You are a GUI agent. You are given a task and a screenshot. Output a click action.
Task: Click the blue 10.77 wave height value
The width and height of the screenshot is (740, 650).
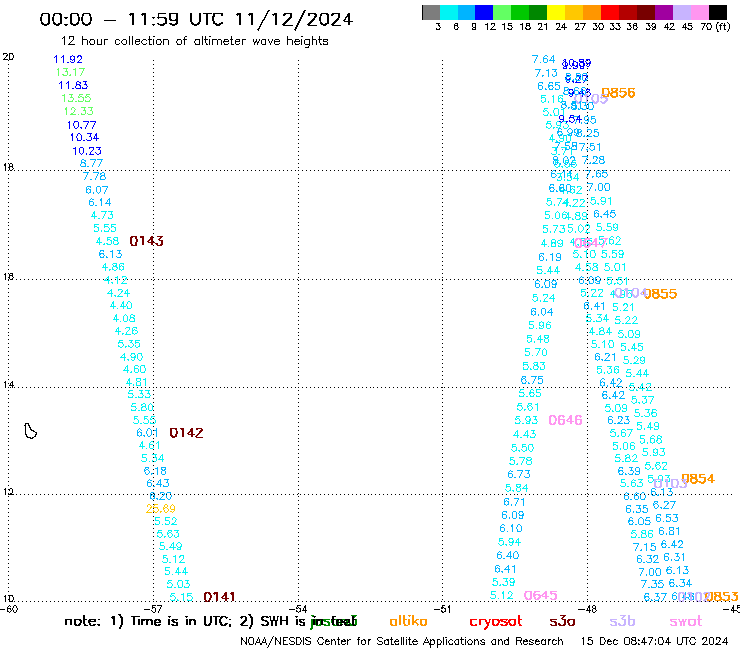[81, 125]
